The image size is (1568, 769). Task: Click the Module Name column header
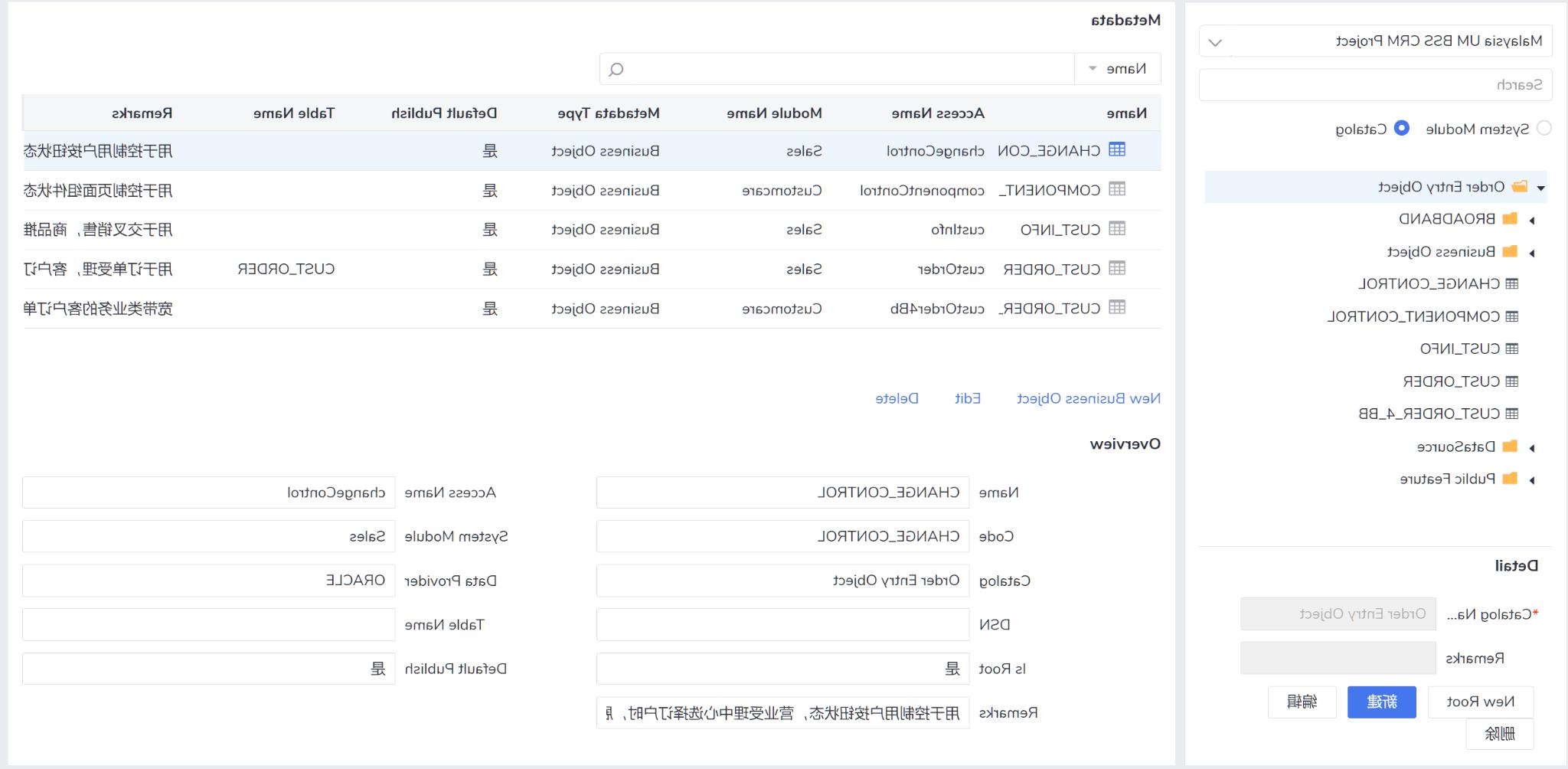click(x=774, y=113)
